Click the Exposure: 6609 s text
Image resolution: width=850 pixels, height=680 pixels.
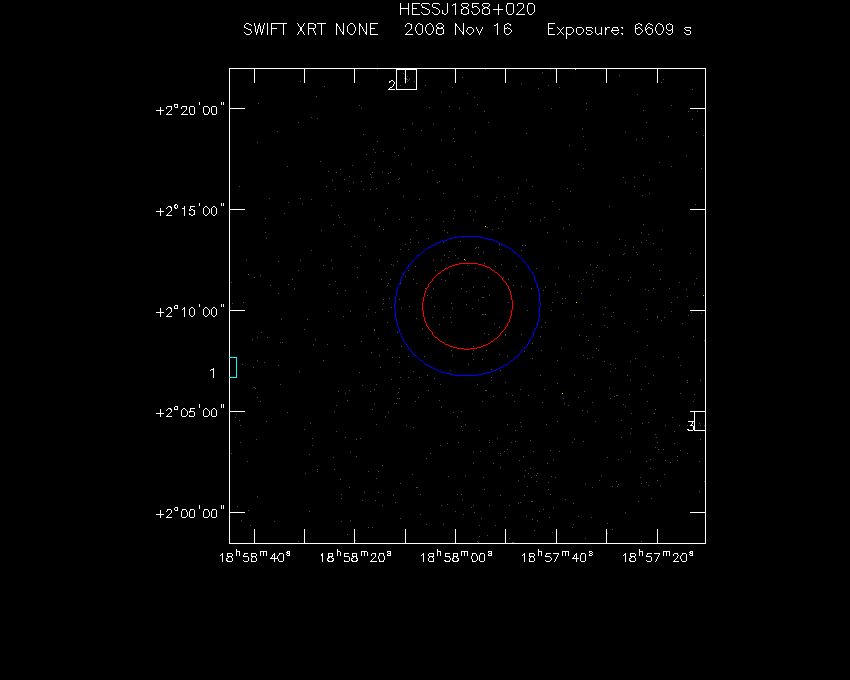pyautogui.click(x=619, y=29)
